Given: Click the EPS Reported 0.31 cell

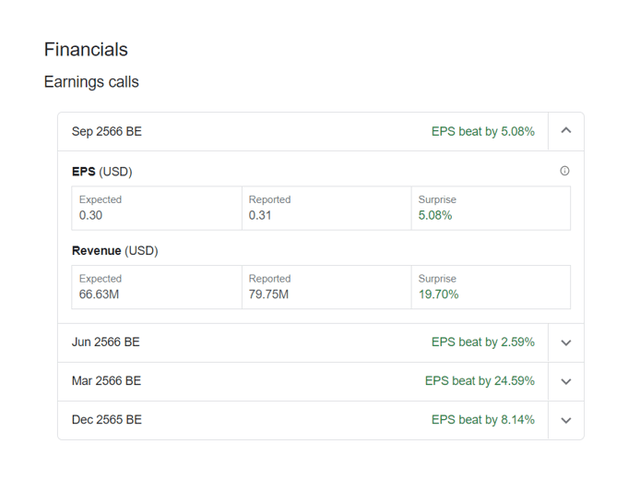Looking at the screenshot, I should 327,208.
